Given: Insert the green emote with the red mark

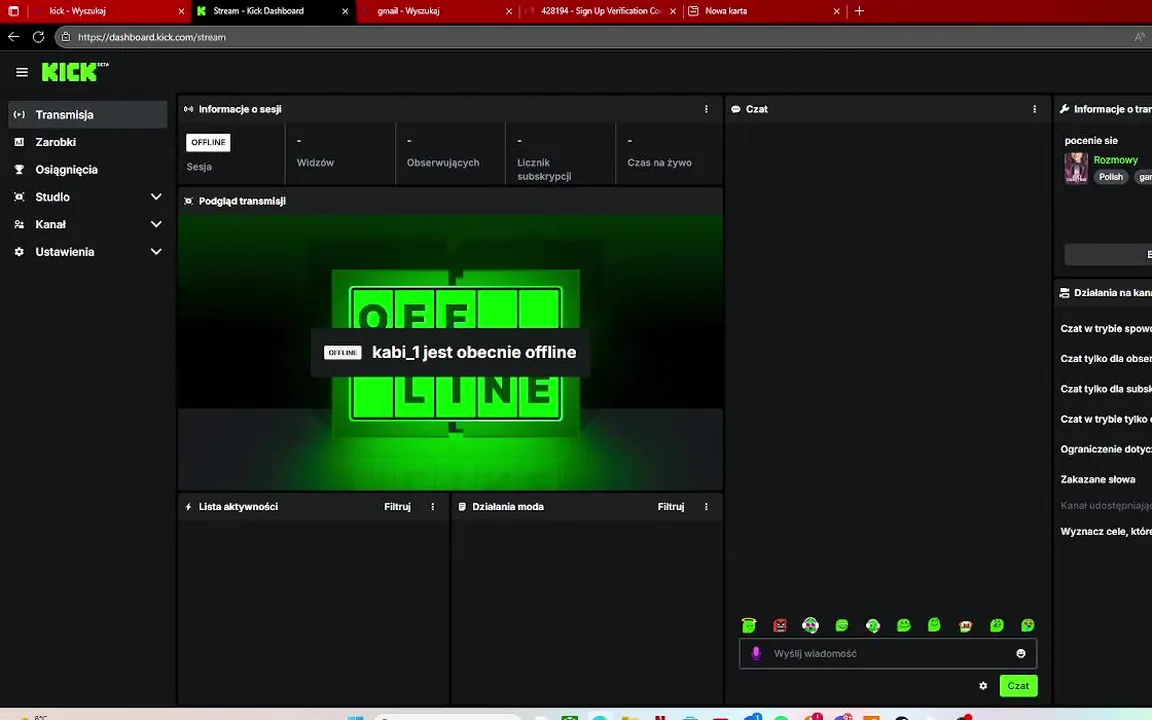Looking at the screenshot, I should (x=873, y=625).
